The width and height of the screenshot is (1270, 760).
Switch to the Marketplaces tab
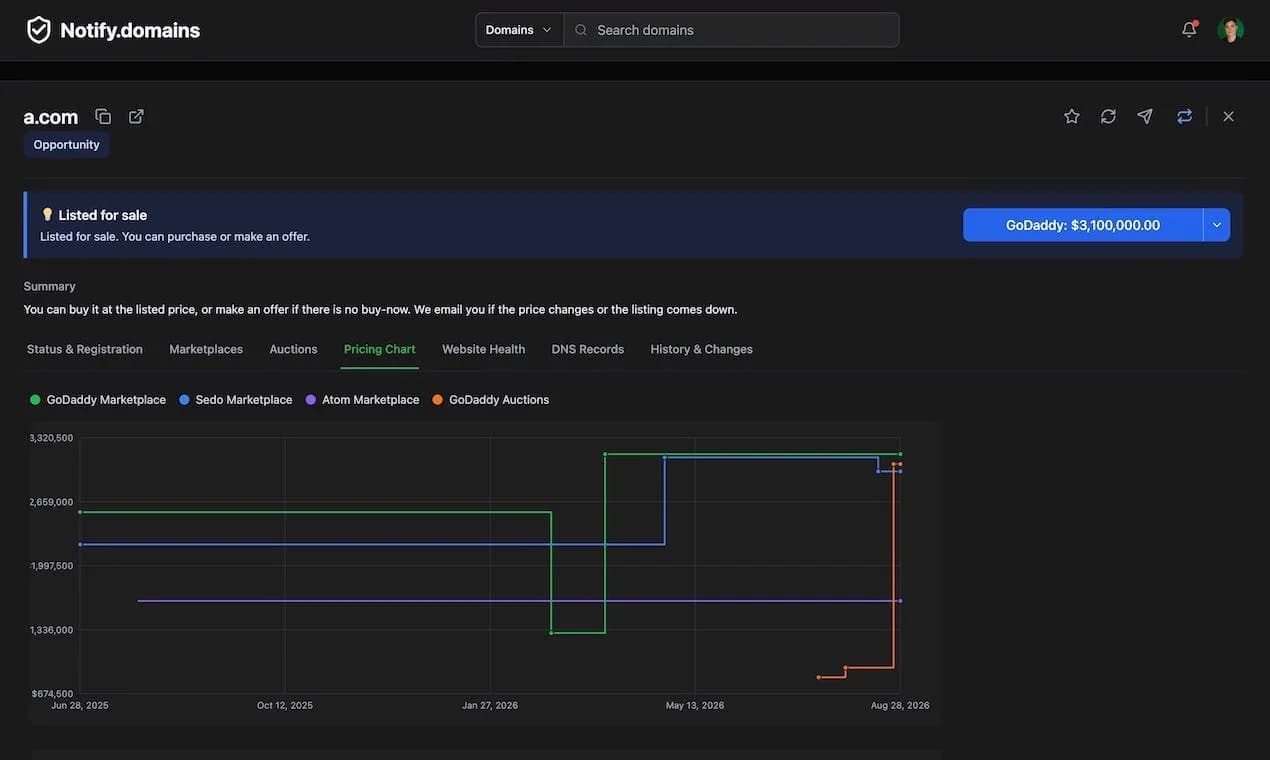pyautogui.click(x=206, y=349)
